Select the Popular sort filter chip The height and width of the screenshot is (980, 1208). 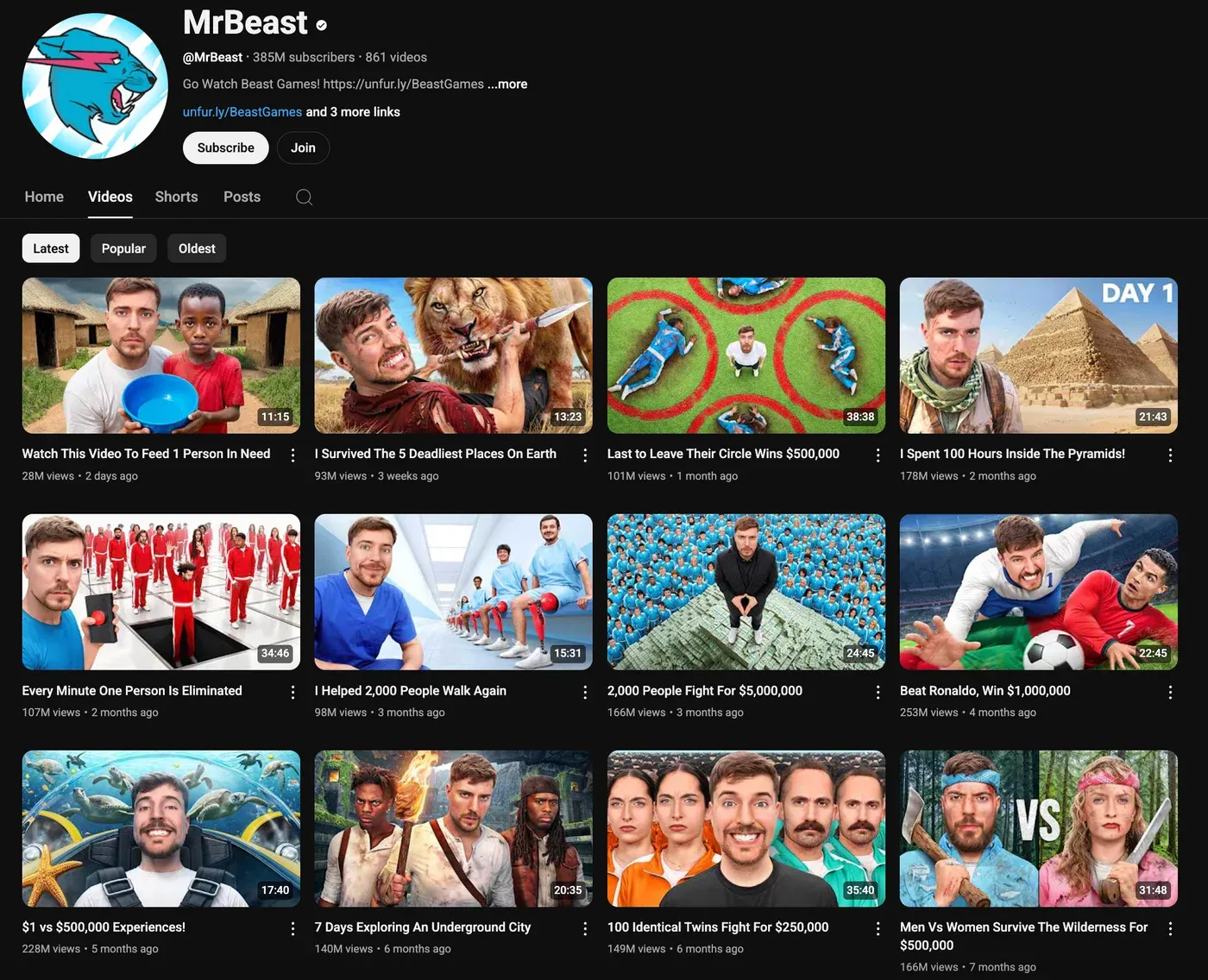coord(123,248)
